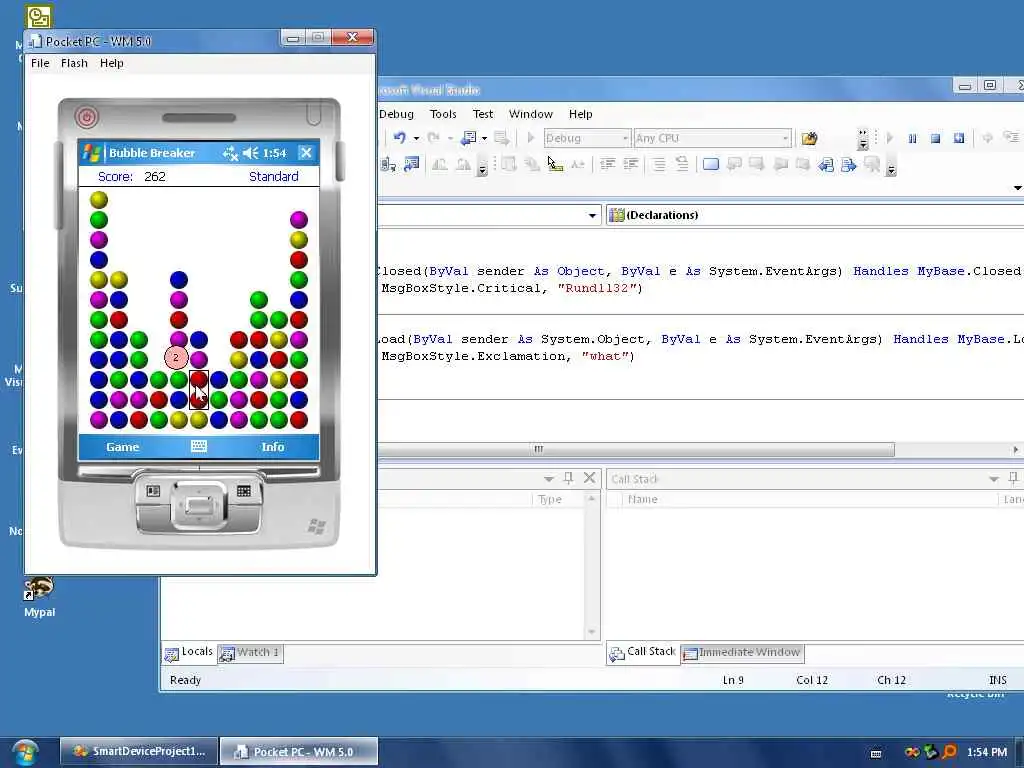Switch to the Watch 1 tab
Viewport: 1024px width, 768px height.
click(250, 652)
